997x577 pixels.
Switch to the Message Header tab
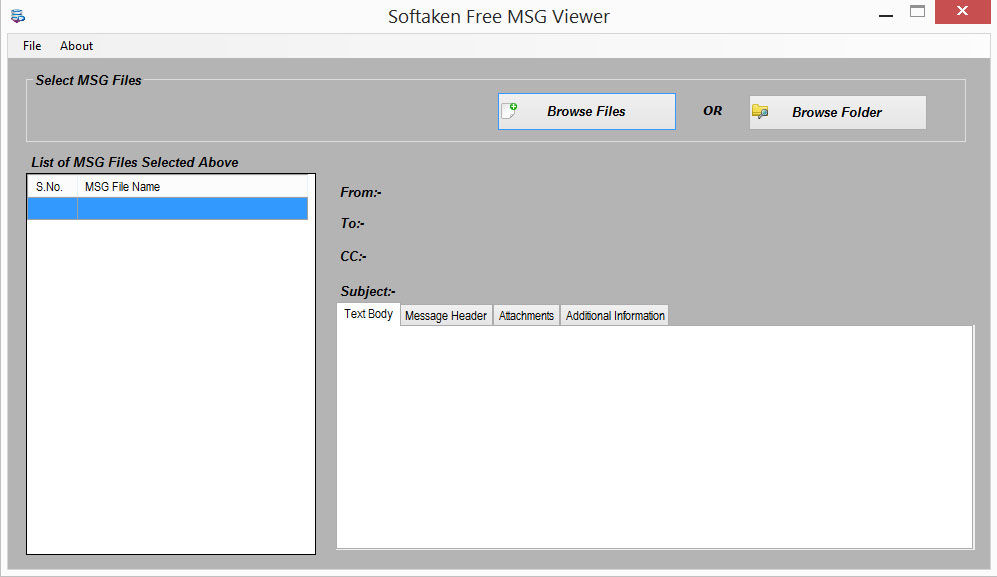pyautogui.click(x=446, y=316)
